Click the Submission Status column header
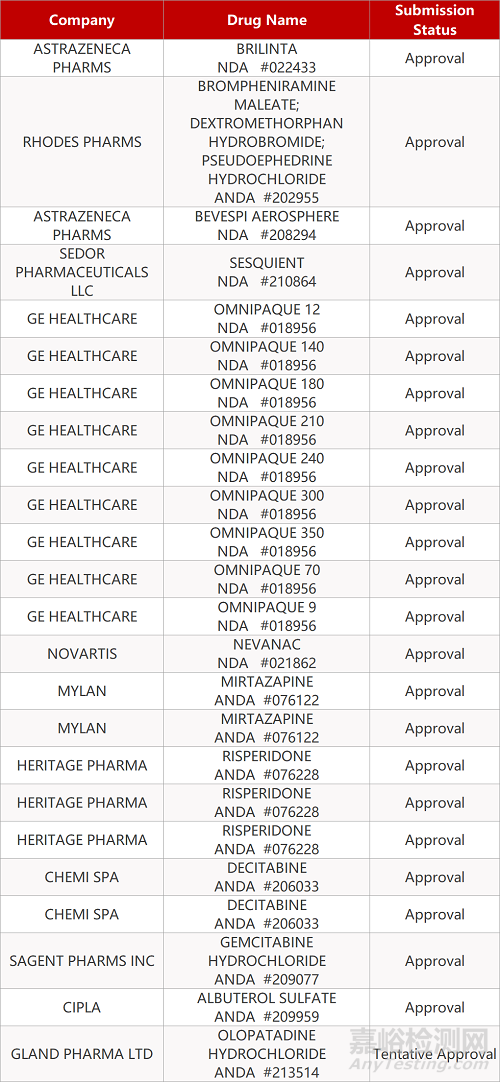 coord(434,20)
